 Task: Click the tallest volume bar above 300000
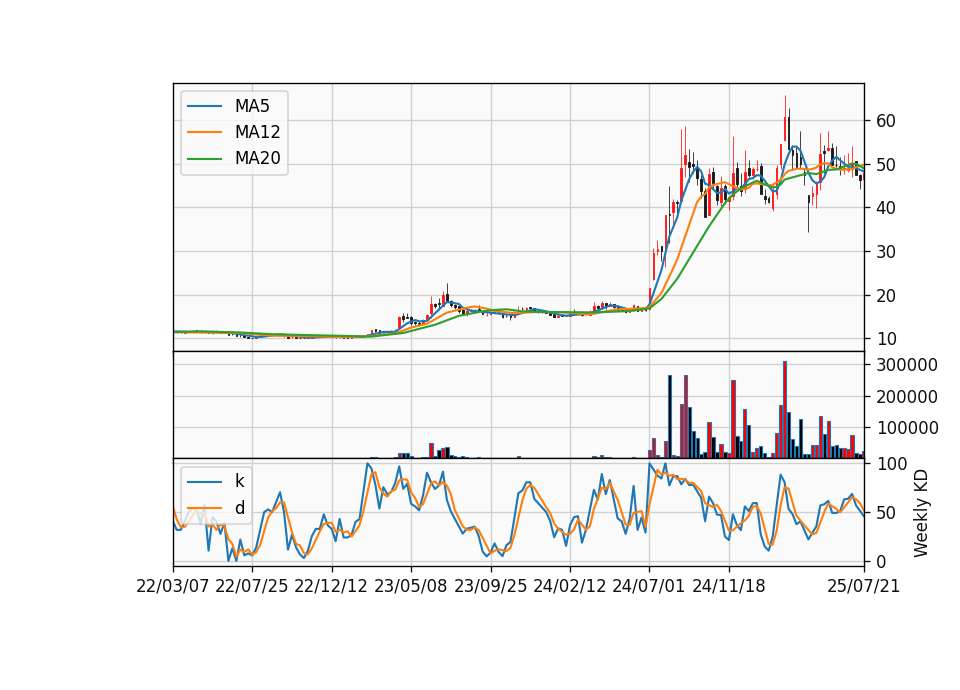click(x=785, y=410)
